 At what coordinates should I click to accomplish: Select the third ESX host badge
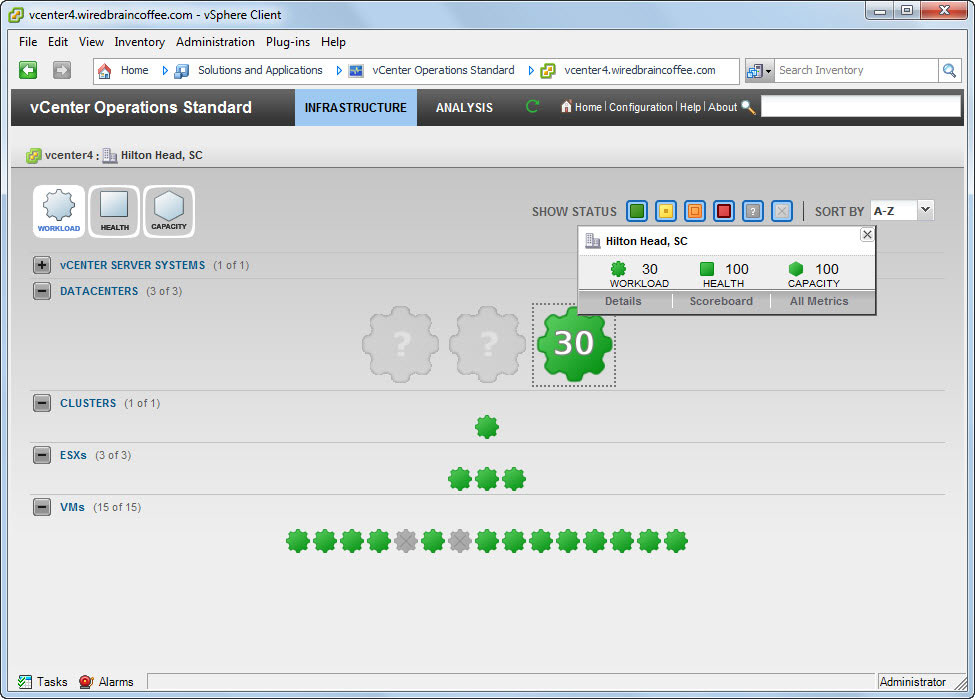pos(514,479)
